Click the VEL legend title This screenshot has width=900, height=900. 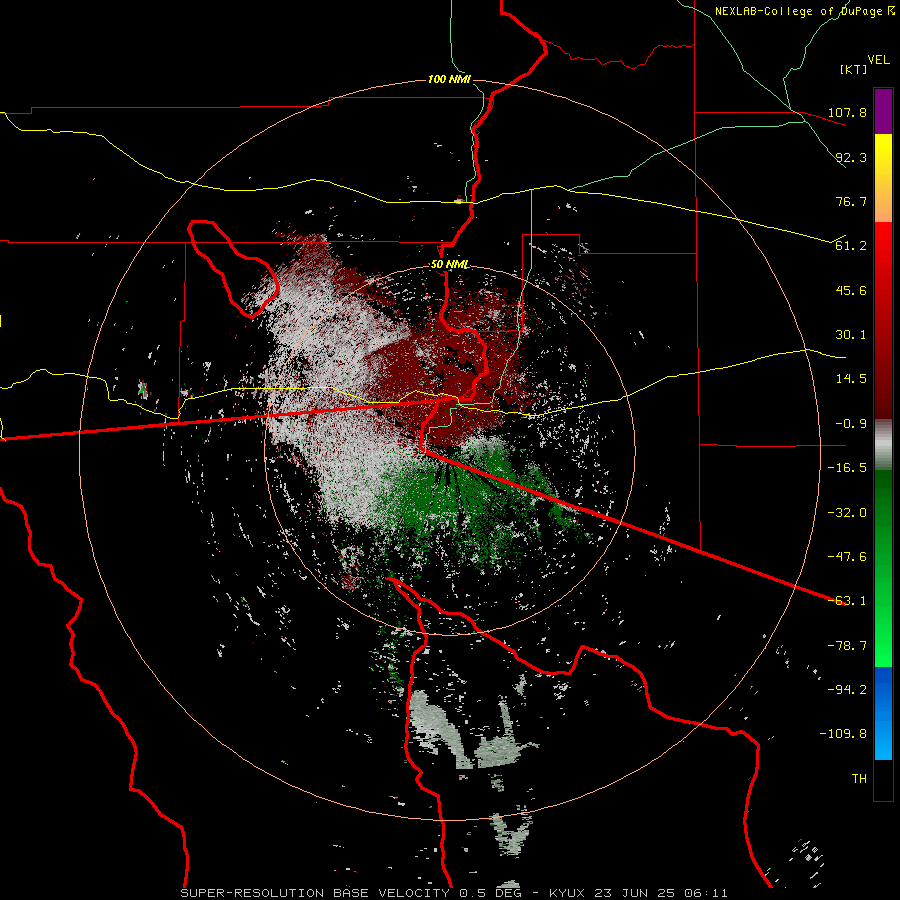[x=878, y=60]
